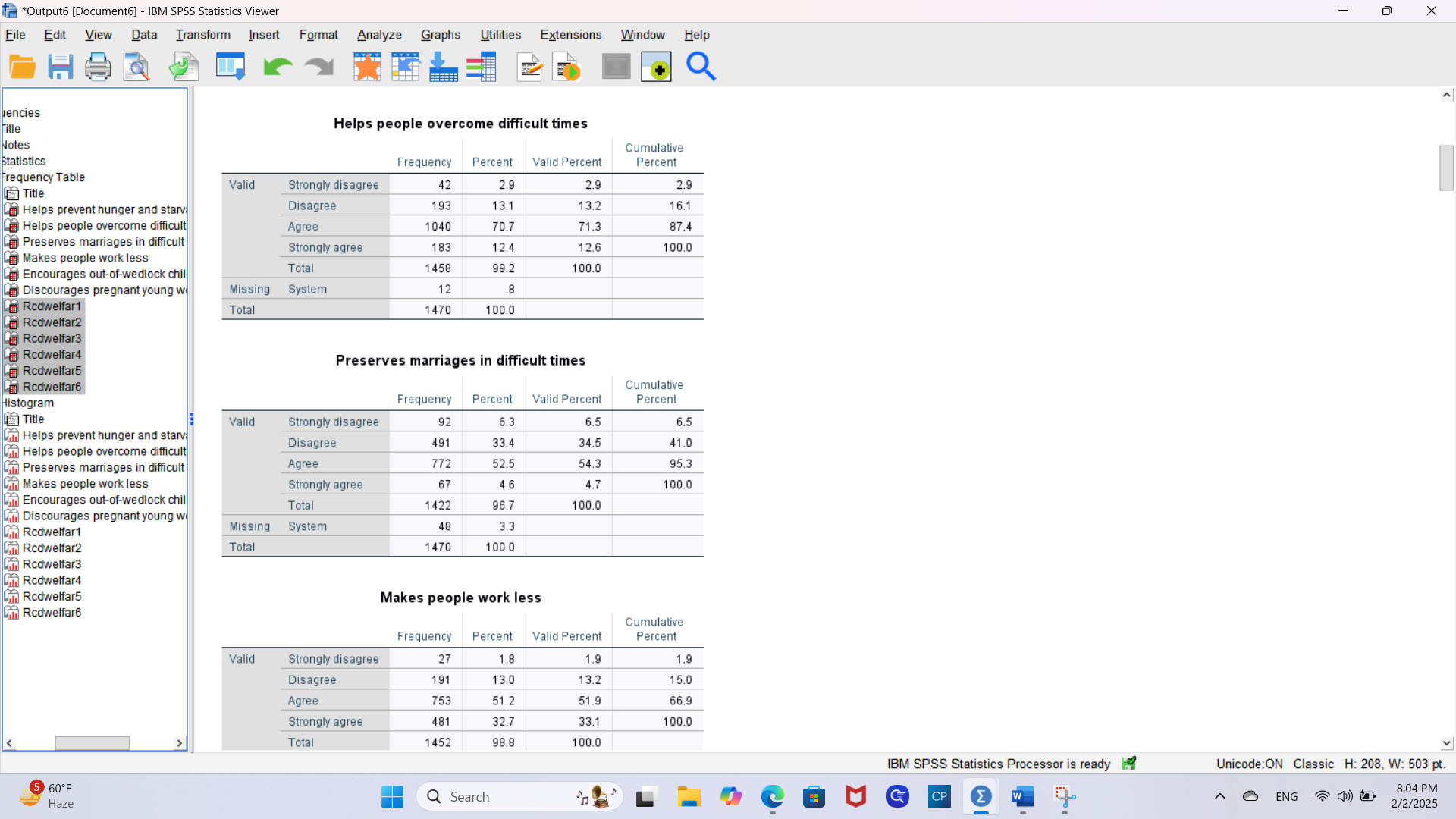Viewport: 1456px width, 819px height.
Task: Redo using the gray curved arrow icon
Action: click(x=318, y=66)
